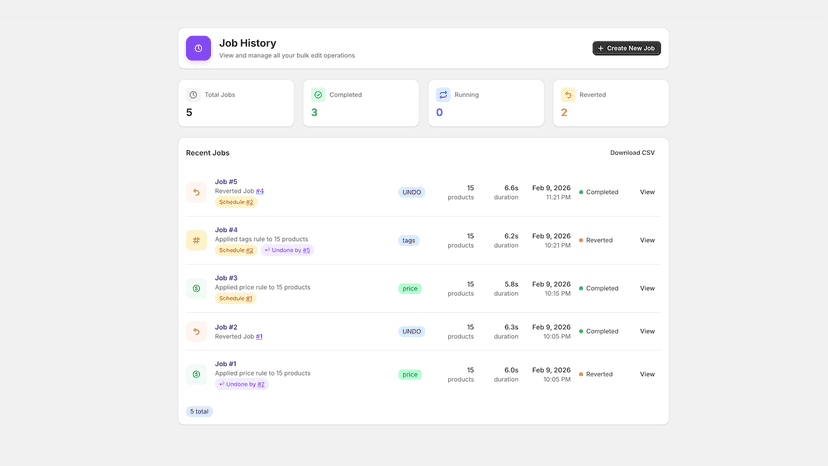Open the Undone by #5 badge

(x=287, y=250)
